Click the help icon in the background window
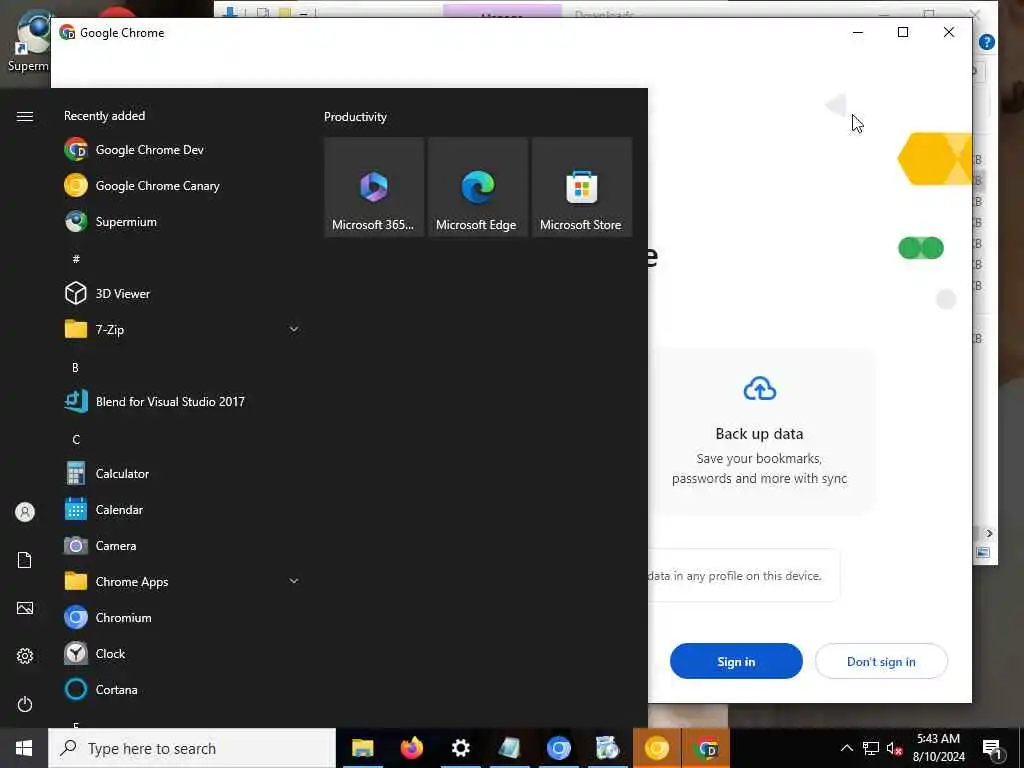This screenshot has height=768, width=1024. 987,42
